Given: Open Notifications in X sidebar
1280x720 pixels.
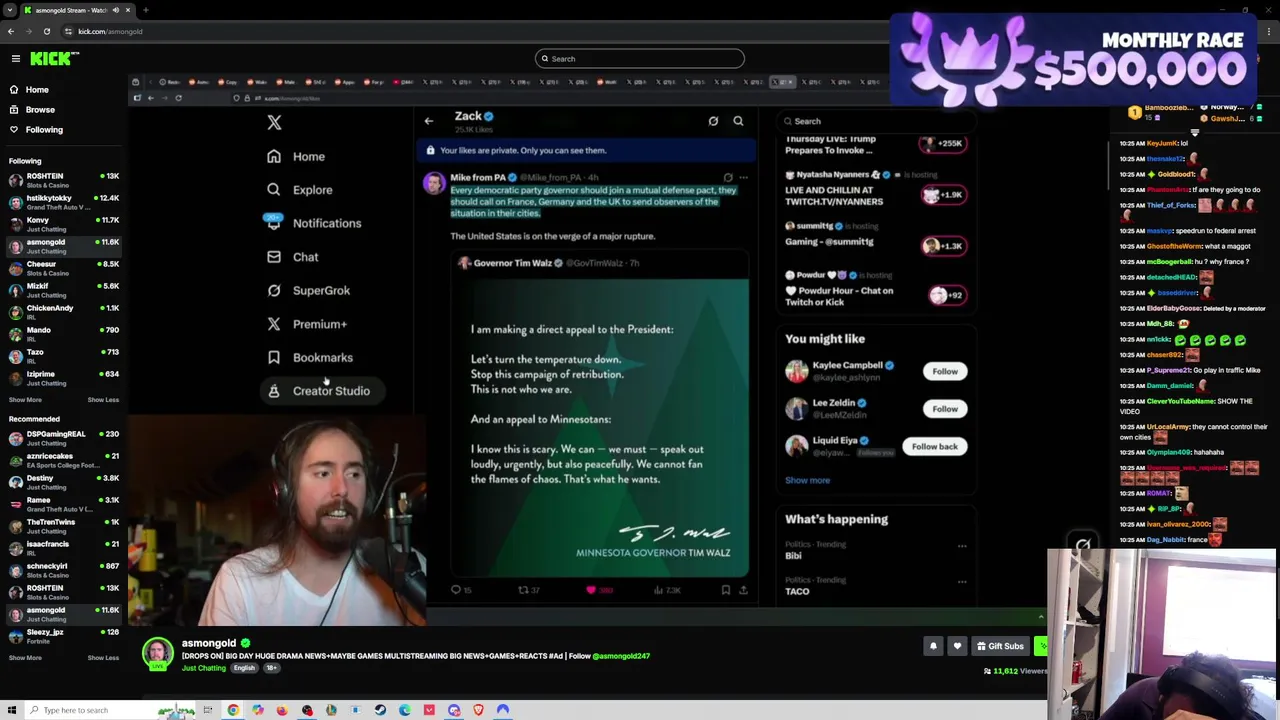Looking at the screenshot, I should (313, 223).
